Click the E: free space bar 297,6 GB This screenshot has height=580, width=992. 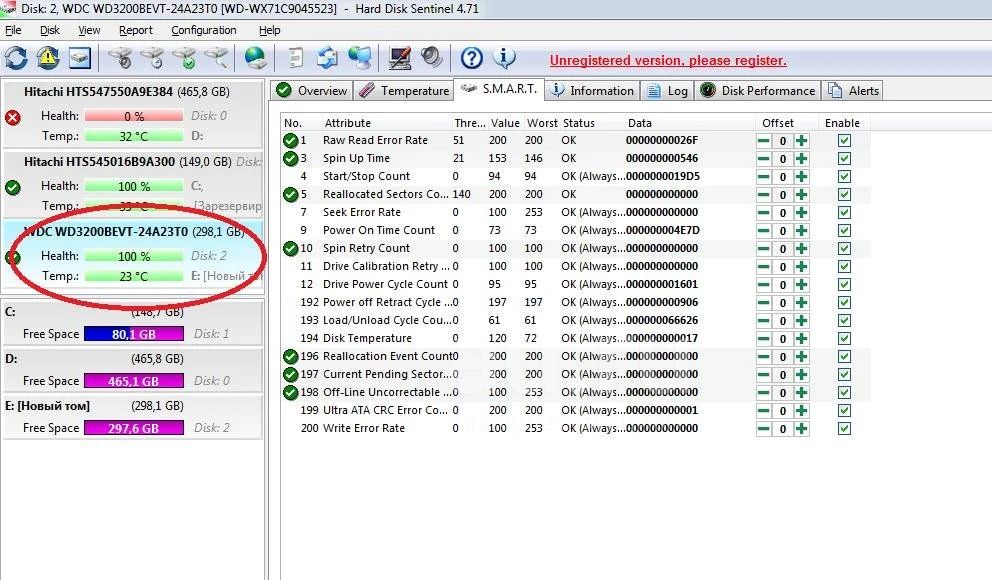(133, 428)
